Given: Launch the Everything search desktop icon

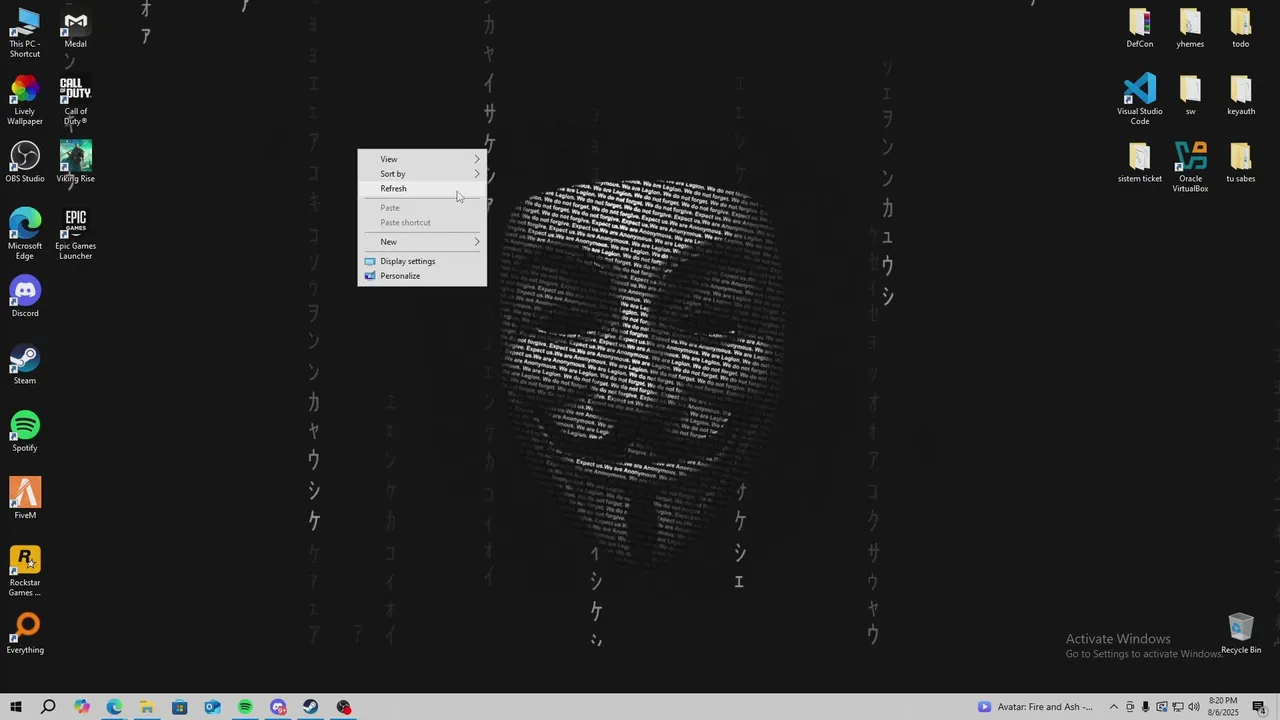Looking at the screenshot, I should [25, 633].
